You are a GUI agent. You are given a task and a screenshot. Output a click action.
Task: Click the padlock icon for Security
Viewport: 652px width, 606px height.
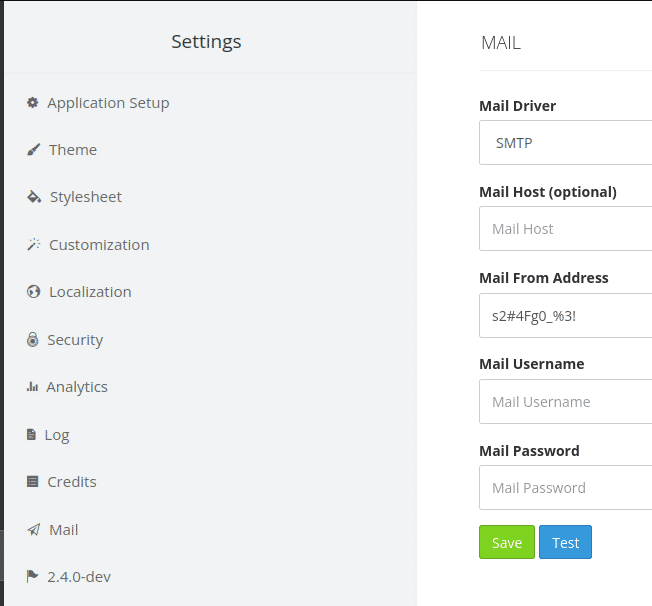32,339
